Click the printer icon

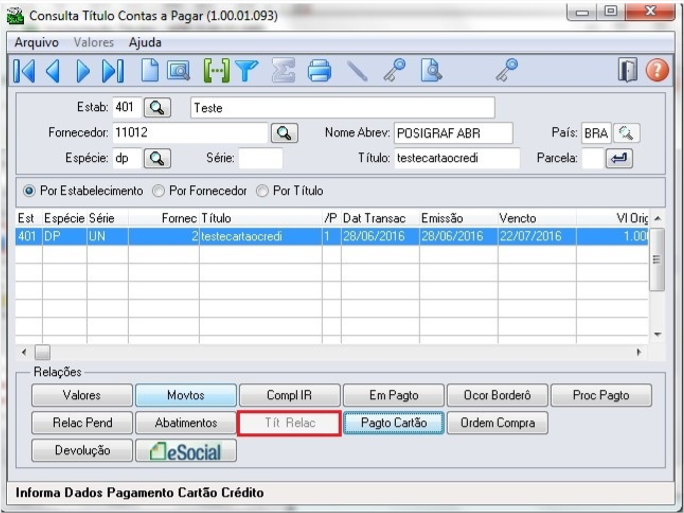pos(319,71)
